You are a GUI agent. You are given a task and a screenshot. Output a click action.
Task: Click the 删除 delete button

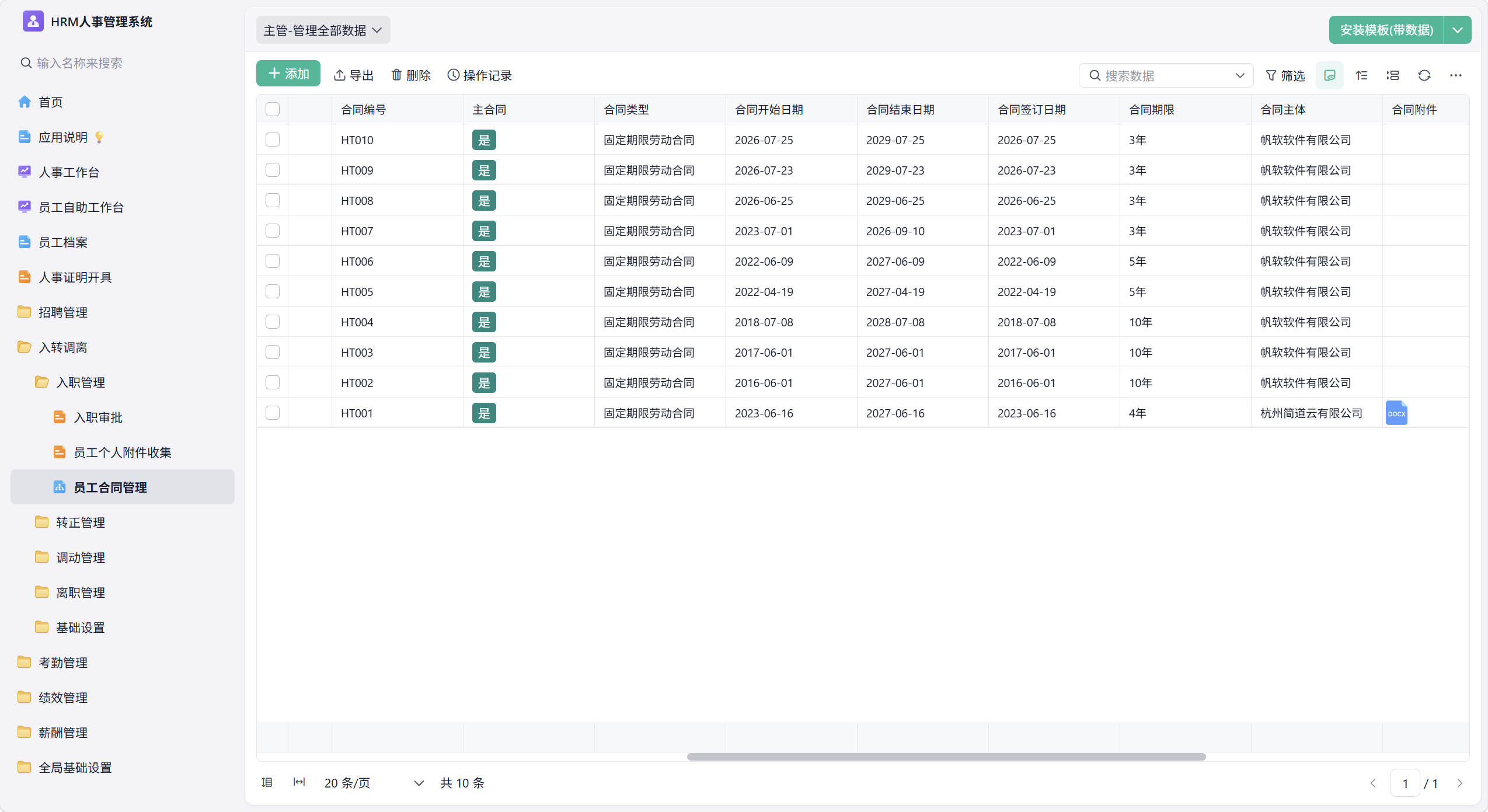pyautogui.click(x=411, y=75)
